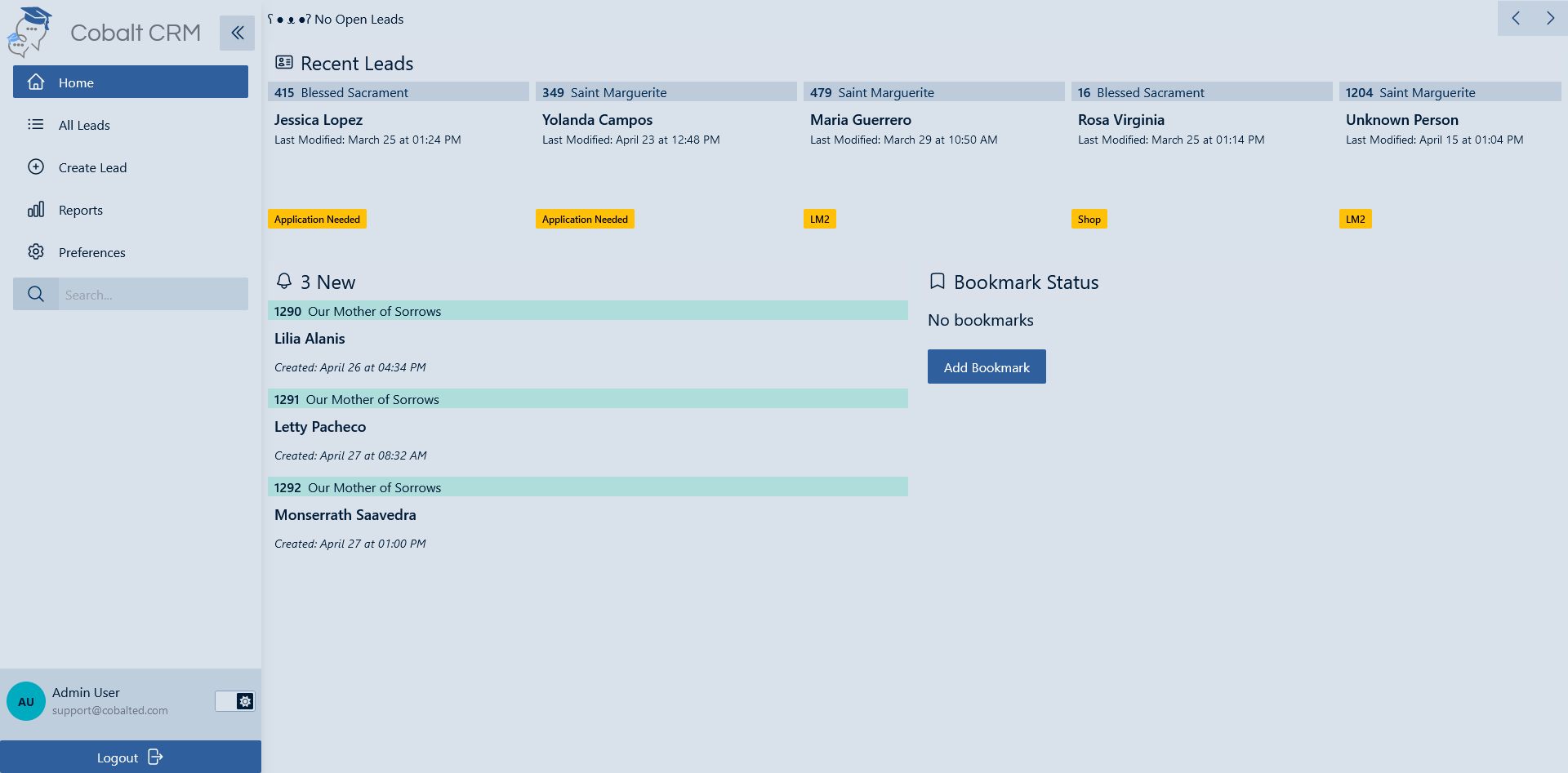Image resolution: width=1568 pixels, height=773 pixels.
Task: Click the right navigation chevron at top right
Action: [x=1550, y=17]
